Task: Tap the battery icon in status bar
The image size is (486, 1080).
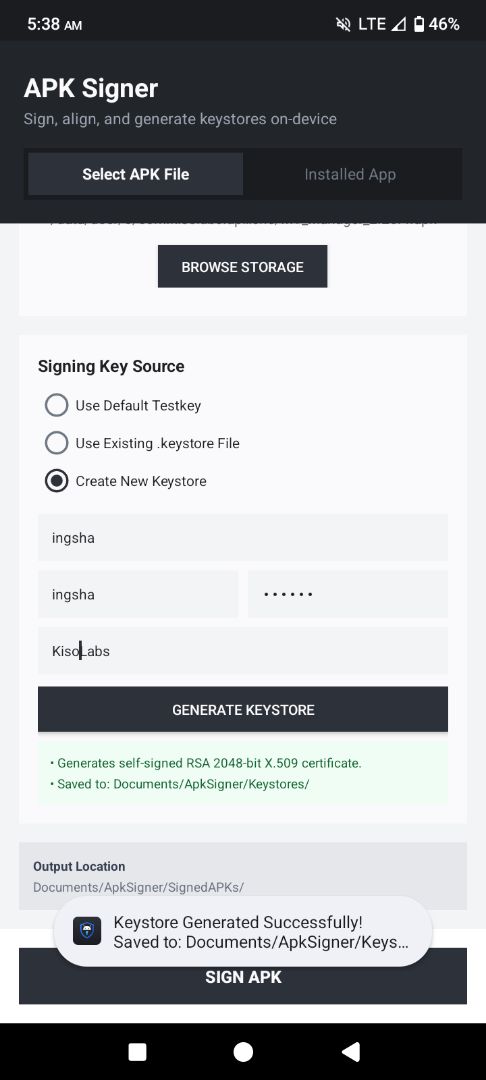Action: 419,25
